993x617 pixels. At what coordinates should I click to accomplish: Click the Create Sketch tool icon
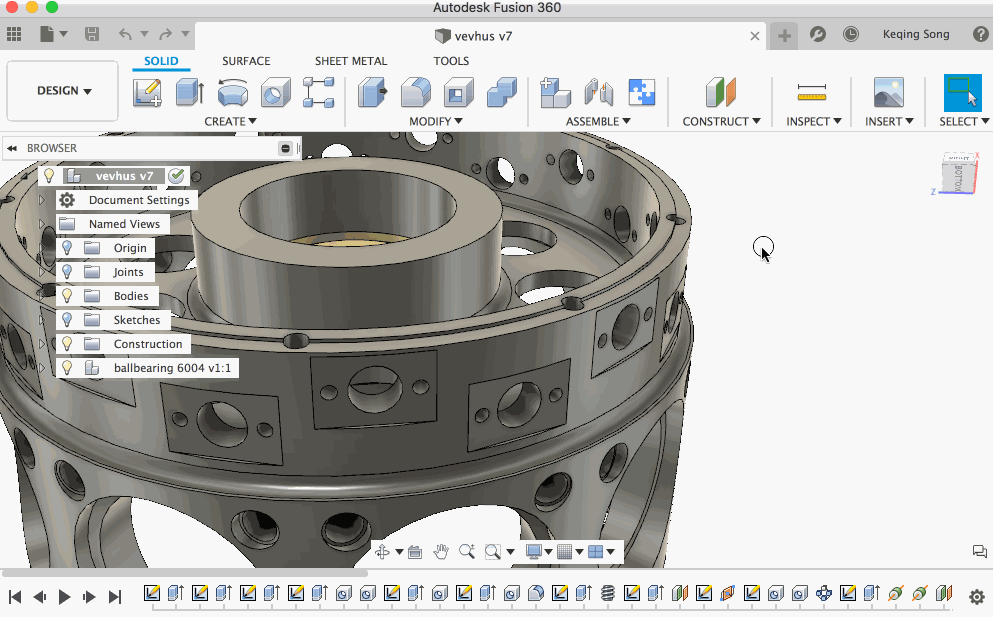(x=147, y=93)
